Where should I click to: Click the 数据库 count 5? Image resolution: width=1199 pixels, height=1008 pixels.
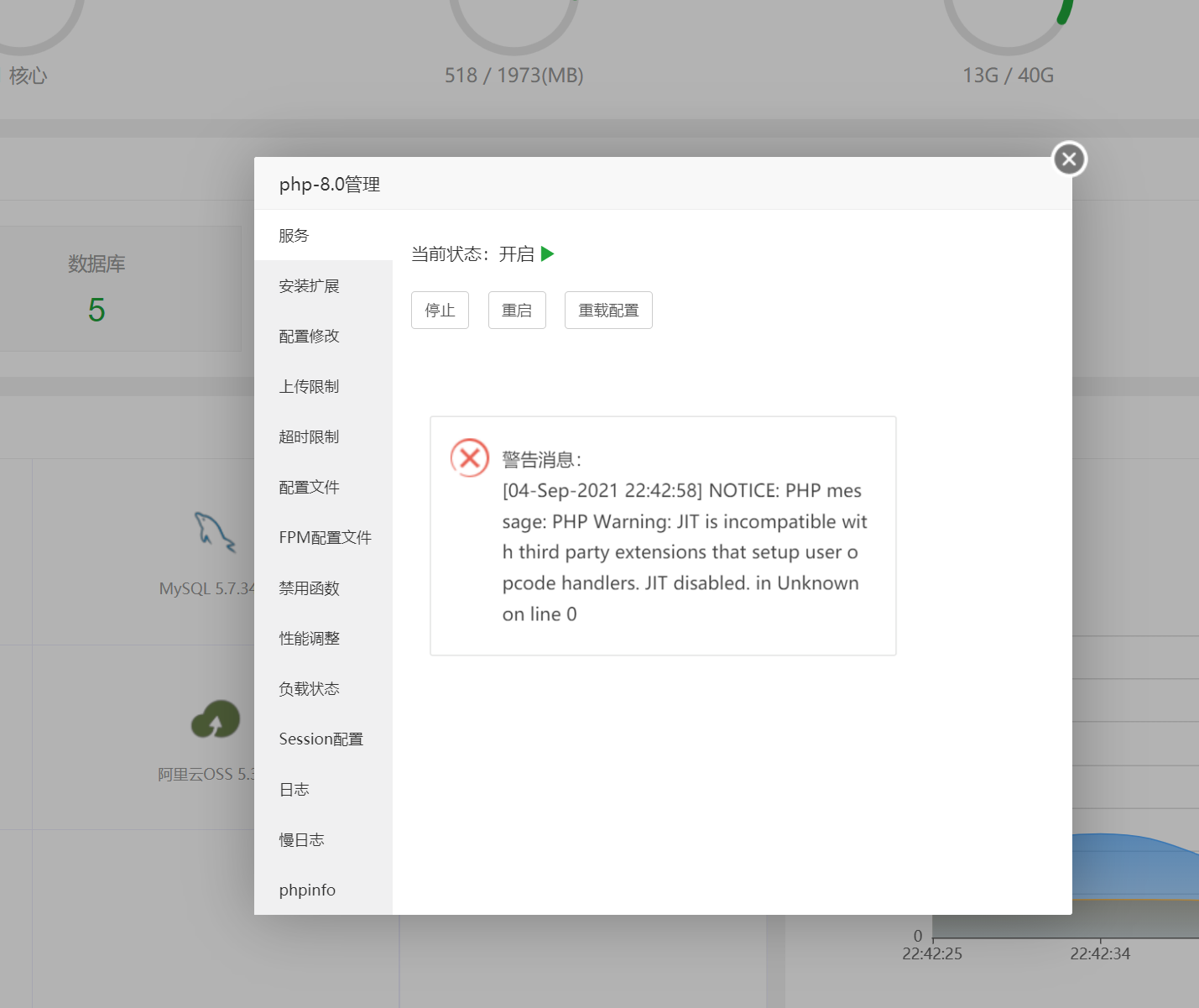96,311
